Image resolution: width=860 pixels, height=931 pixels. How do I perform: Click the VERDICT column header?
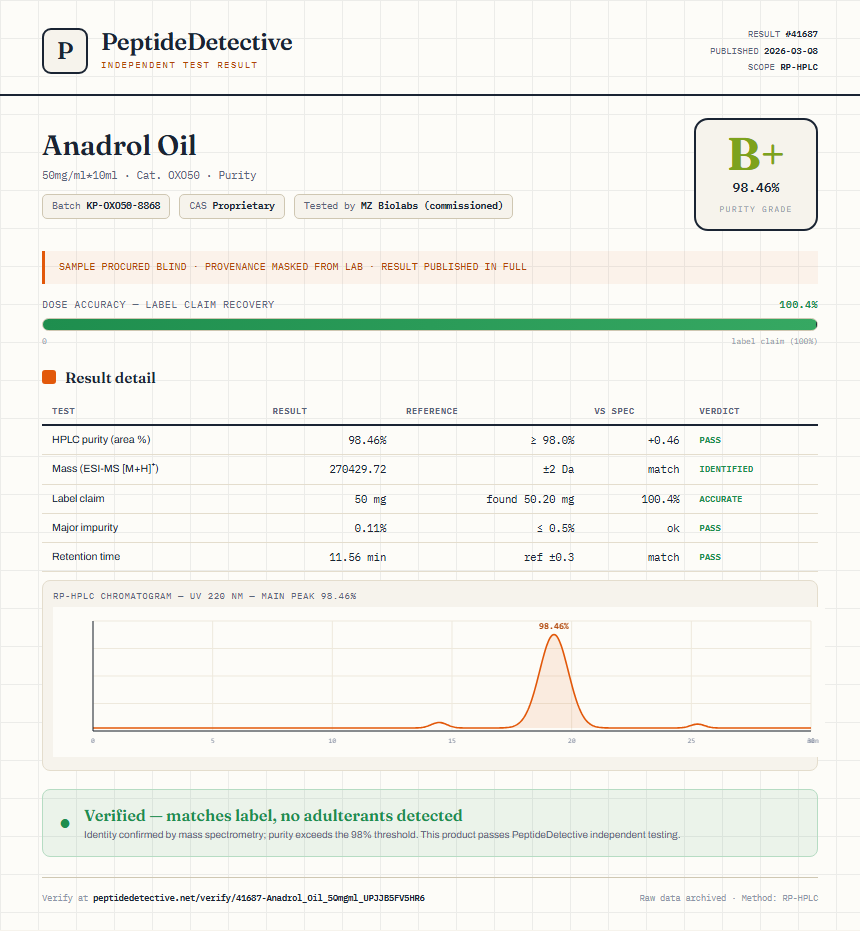click(719, 411)
